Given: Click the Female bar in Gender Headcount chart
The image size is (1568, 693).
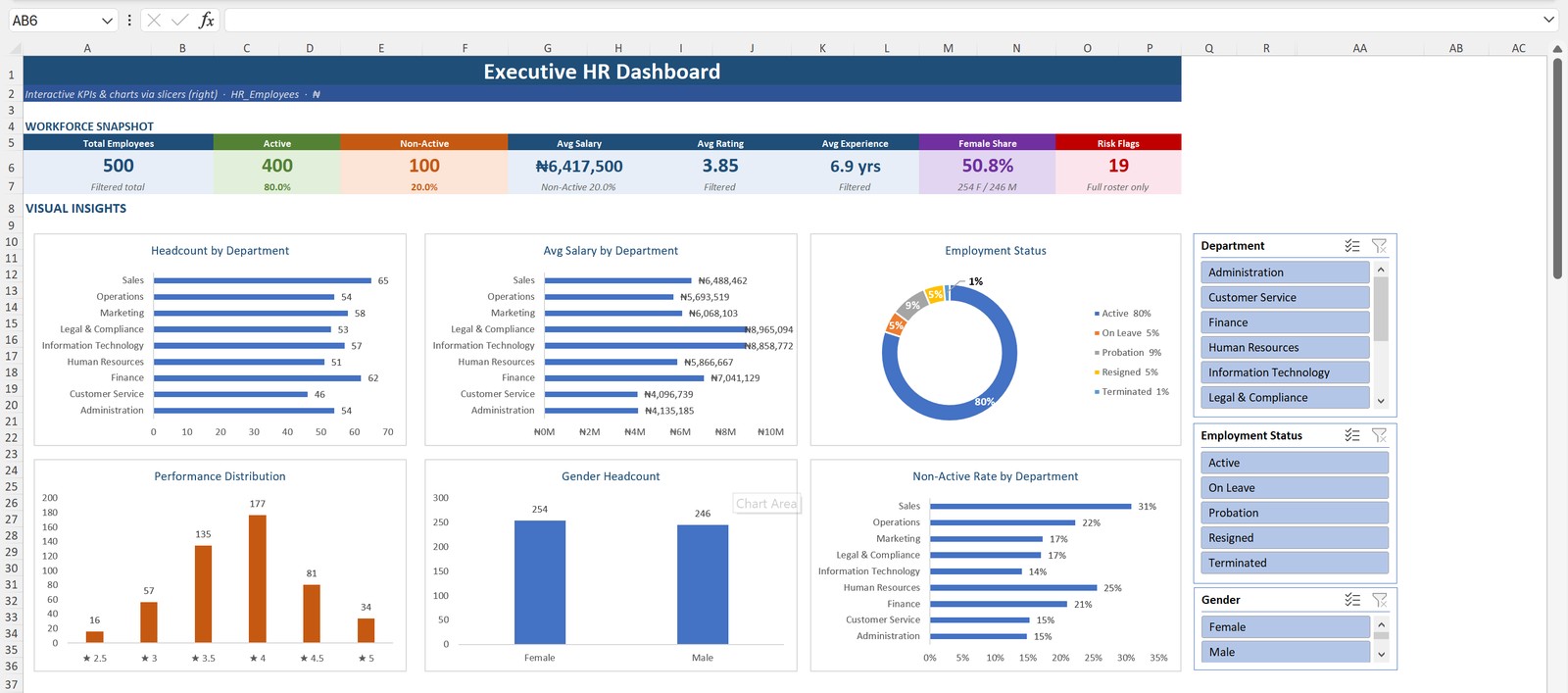Looking at the screenshot, I should pyautogui.click(x=540, y=582).
